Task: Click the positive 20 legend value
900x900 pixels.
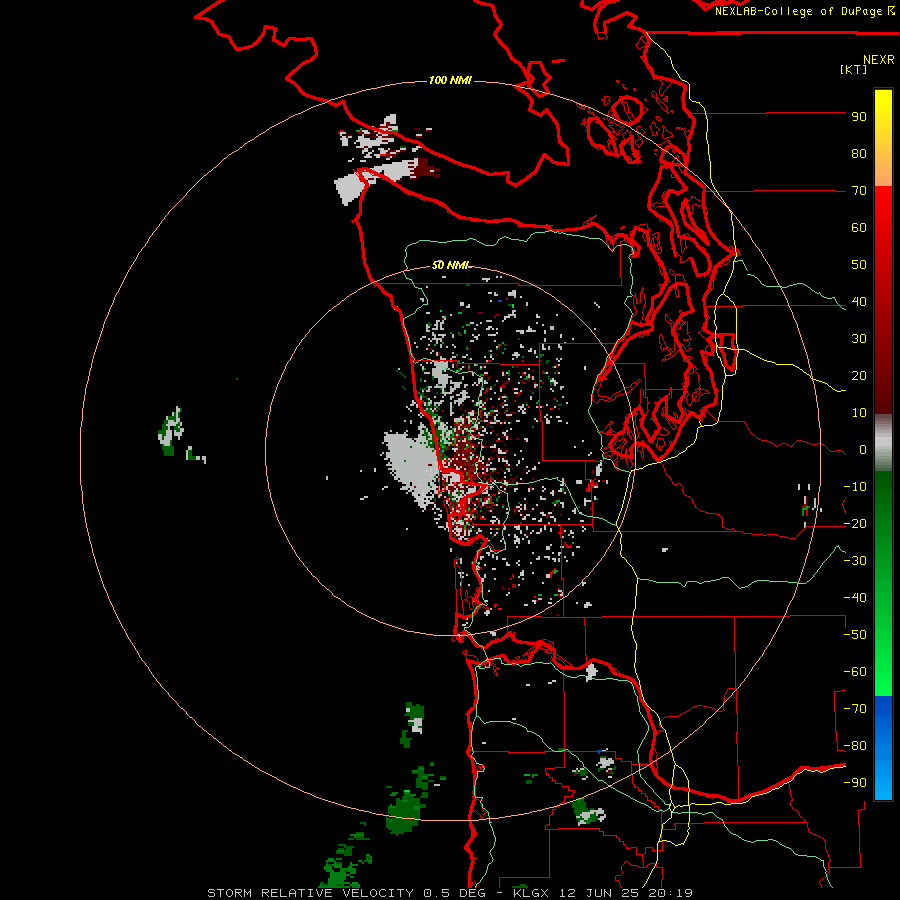Action: 859,375
